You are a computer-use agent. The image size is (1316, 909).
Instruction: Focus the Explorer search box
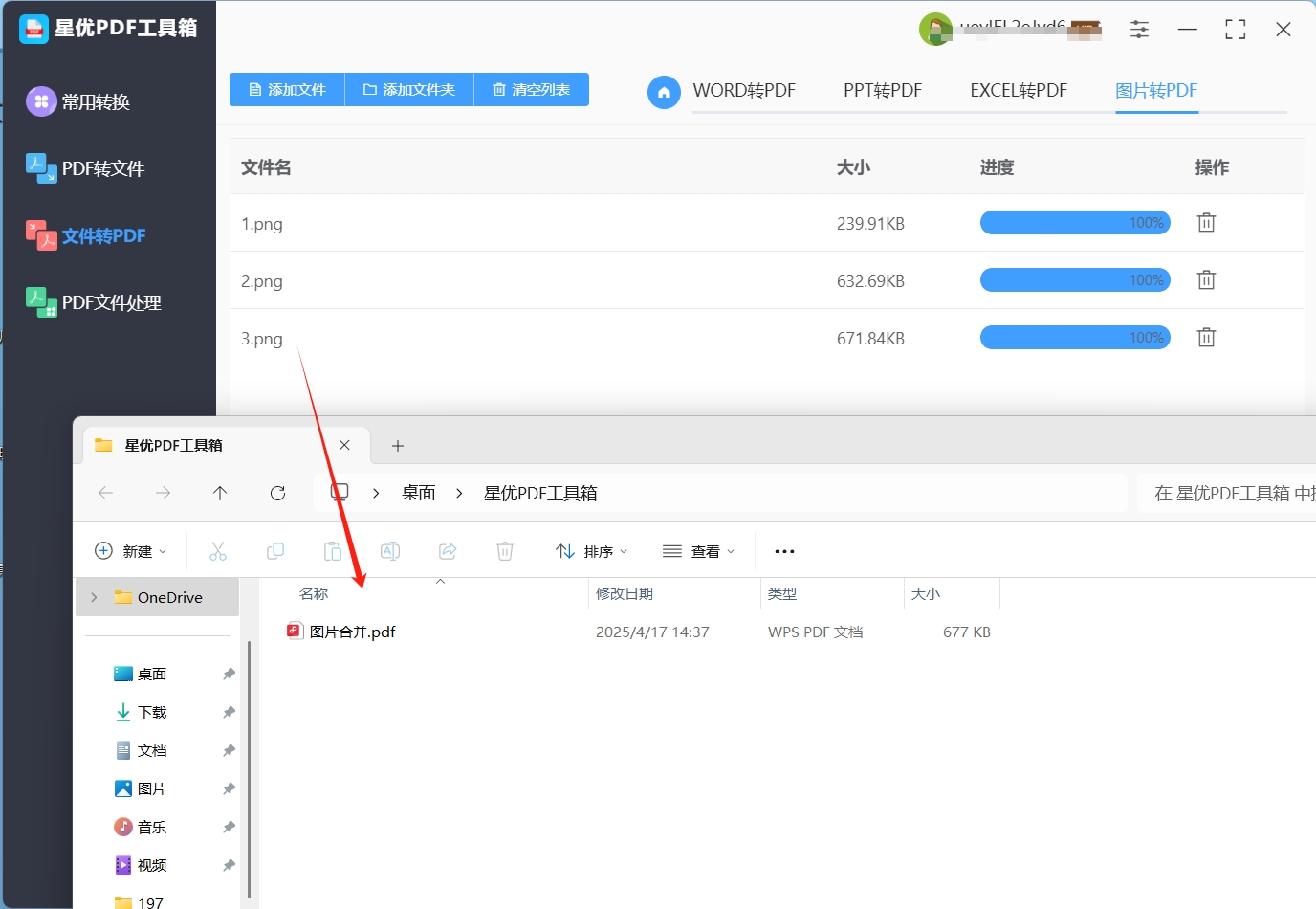[1226, 493]
